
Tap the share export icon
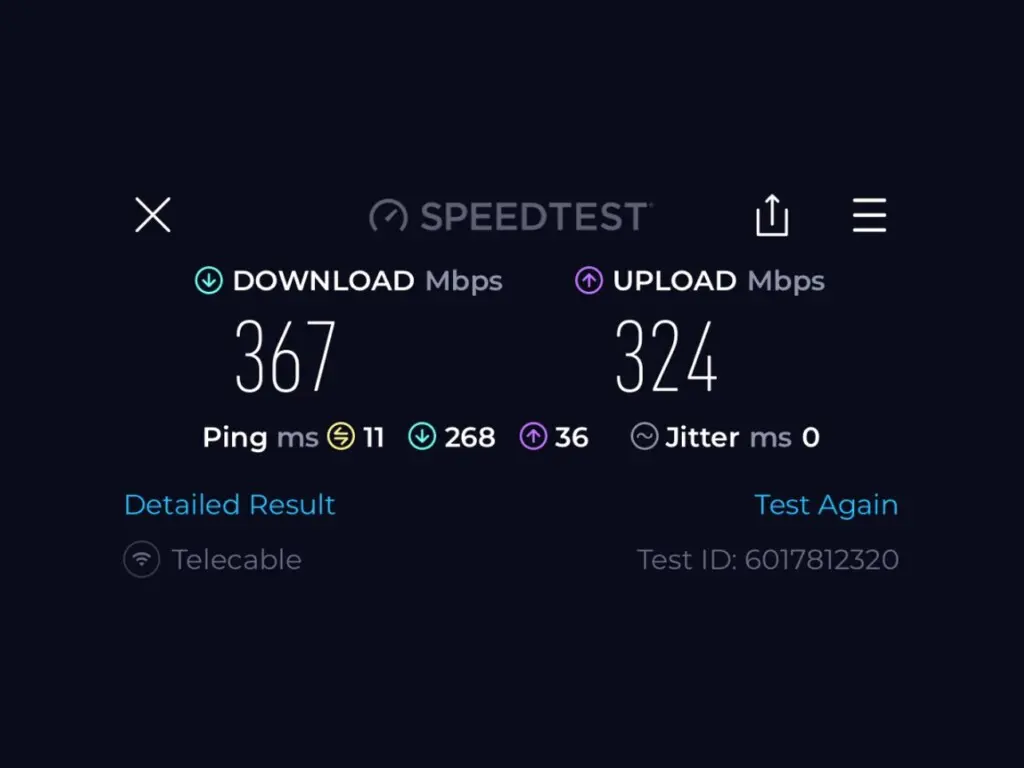click(772, 216)
